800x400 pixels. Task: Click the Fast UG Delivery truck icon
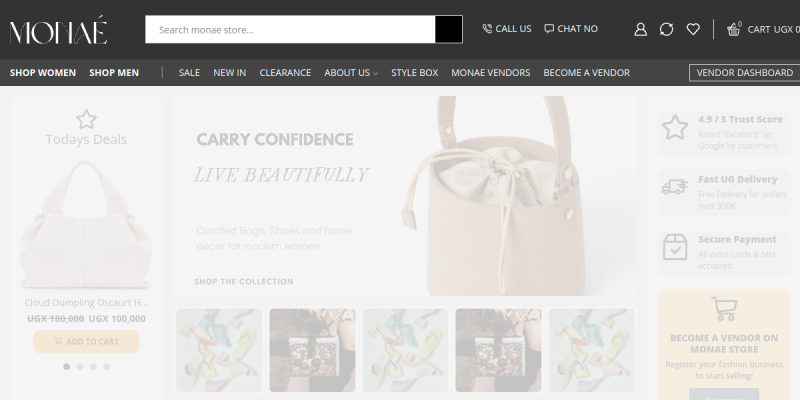(x=675, y=187)
